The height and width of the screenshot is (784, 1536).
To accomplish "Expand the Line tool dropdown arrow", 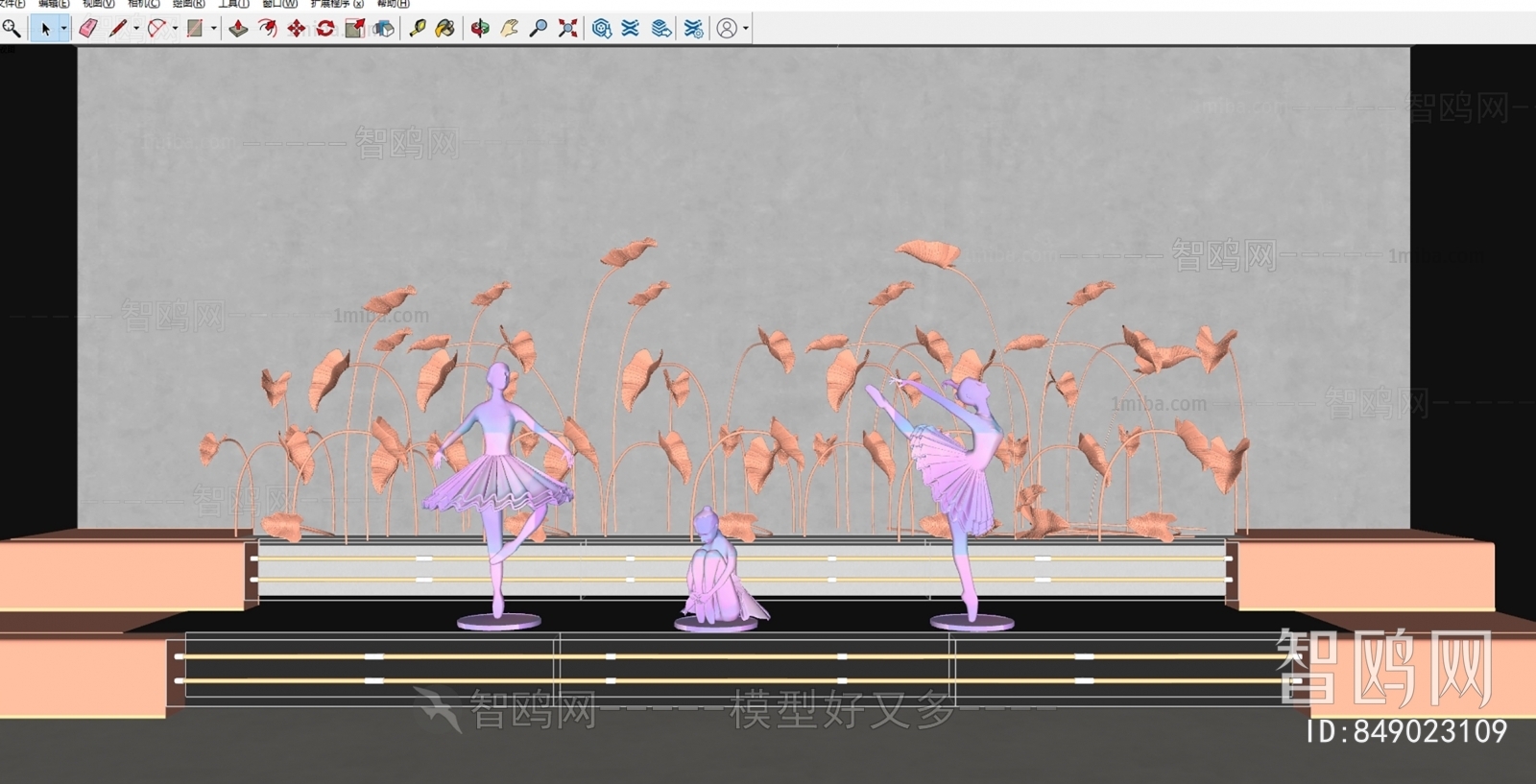I will [136, 29].
